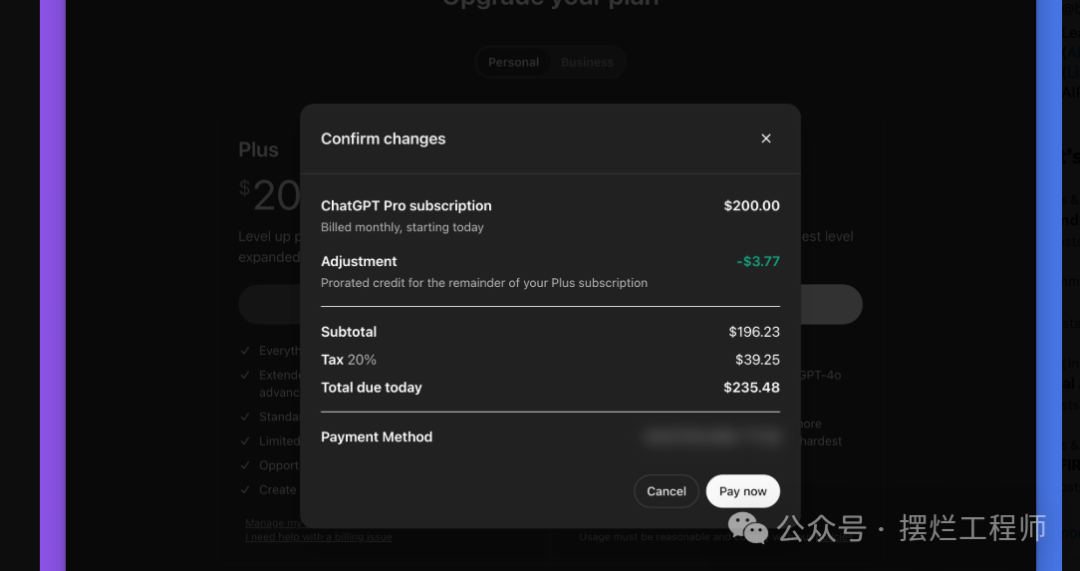This screenshot has width=1080, height=571.
Task: Click the Plus plan heading
Action: click(258, 150)
